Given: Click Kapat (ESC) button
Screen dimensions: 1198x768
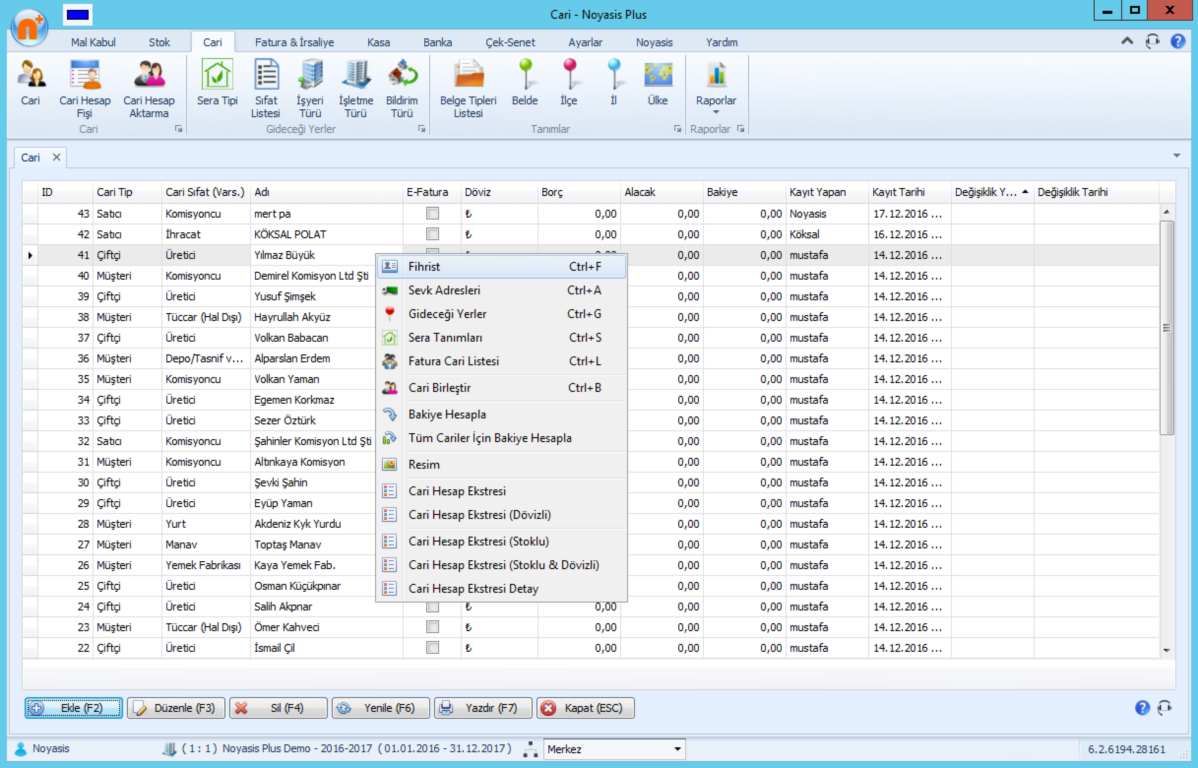Looking at the screenshot, I should (x=585, y=708).
